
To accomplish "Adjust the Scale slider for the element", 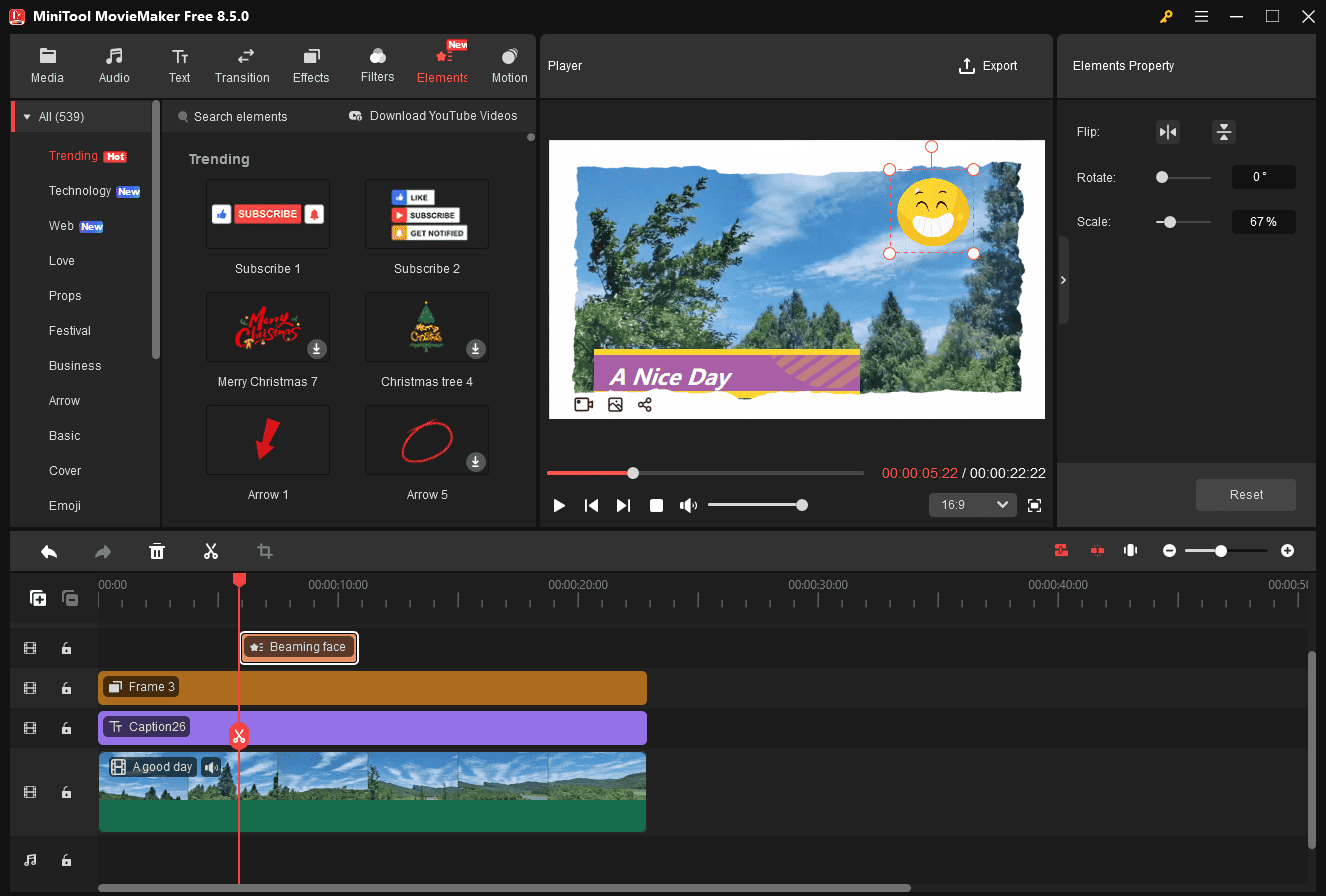I will pyautogui.click(x=1168, y=222).
